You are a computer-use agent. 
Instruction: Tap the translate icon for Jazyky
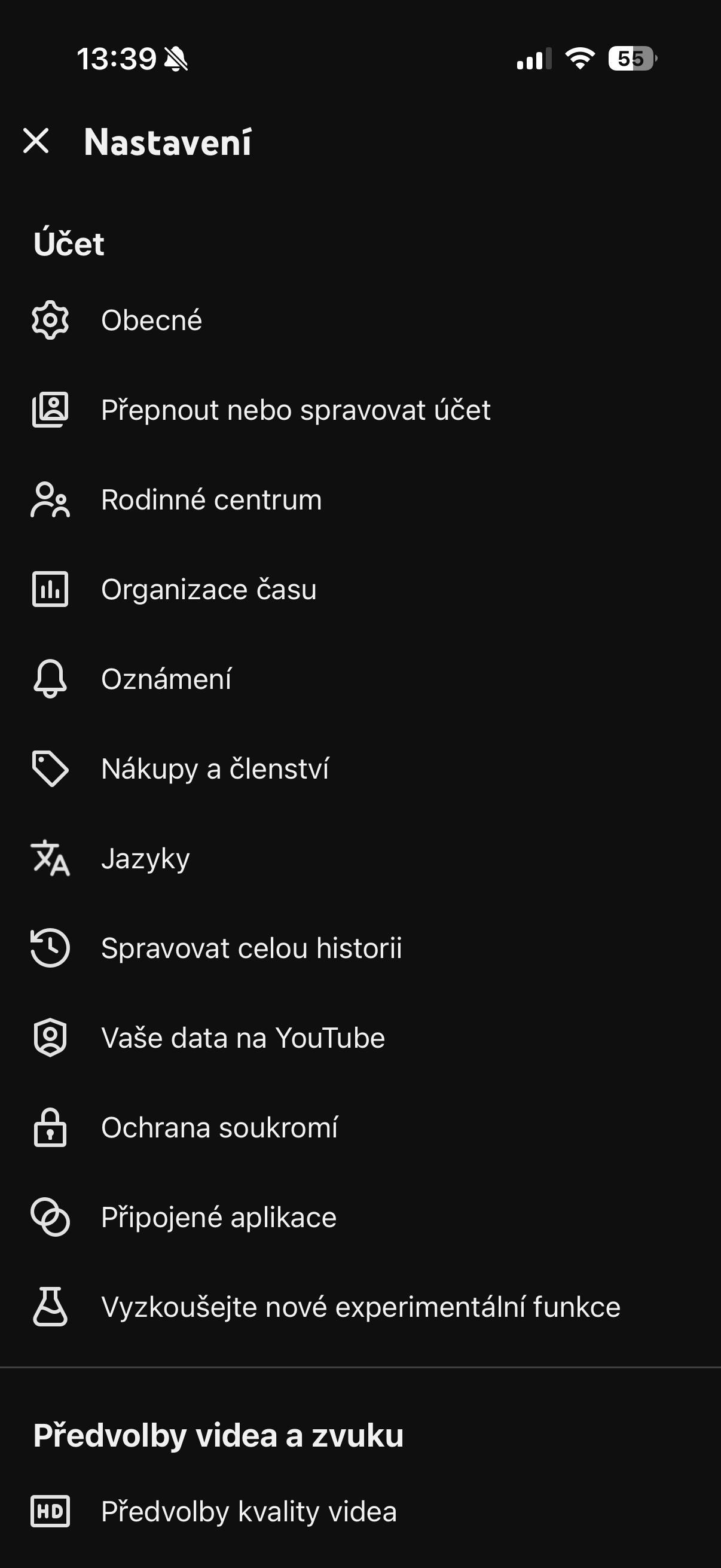coord(50,858)
